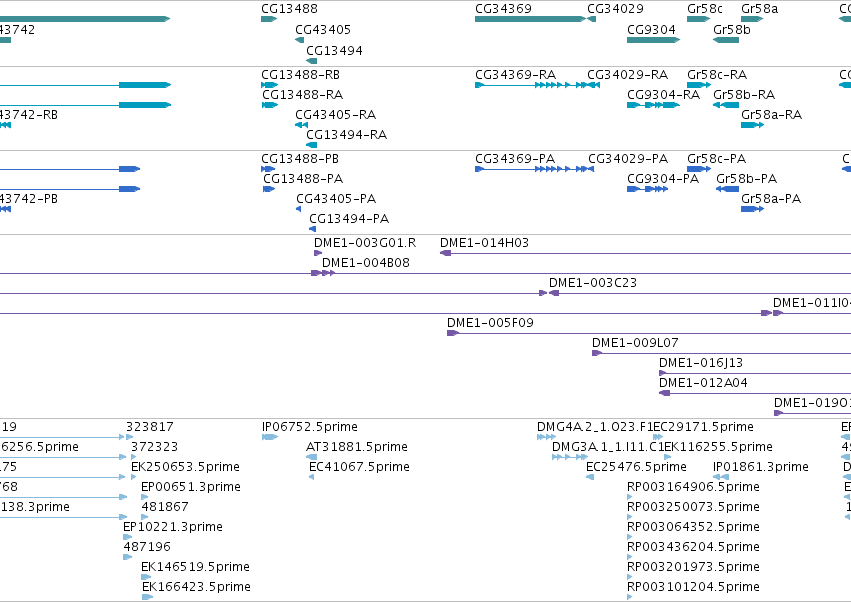The height and width of the screenshot is (602, 851).
Task: Select EST RP003436204.5prime
Action: [x=693, y=547]
